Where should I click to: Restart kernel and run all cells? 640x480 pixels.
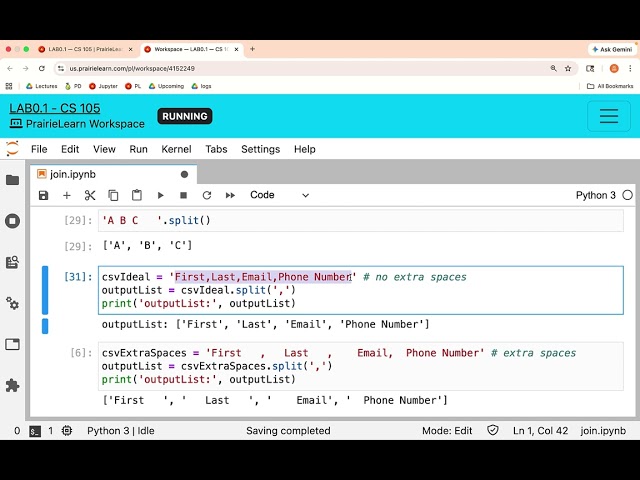point(230,195)
